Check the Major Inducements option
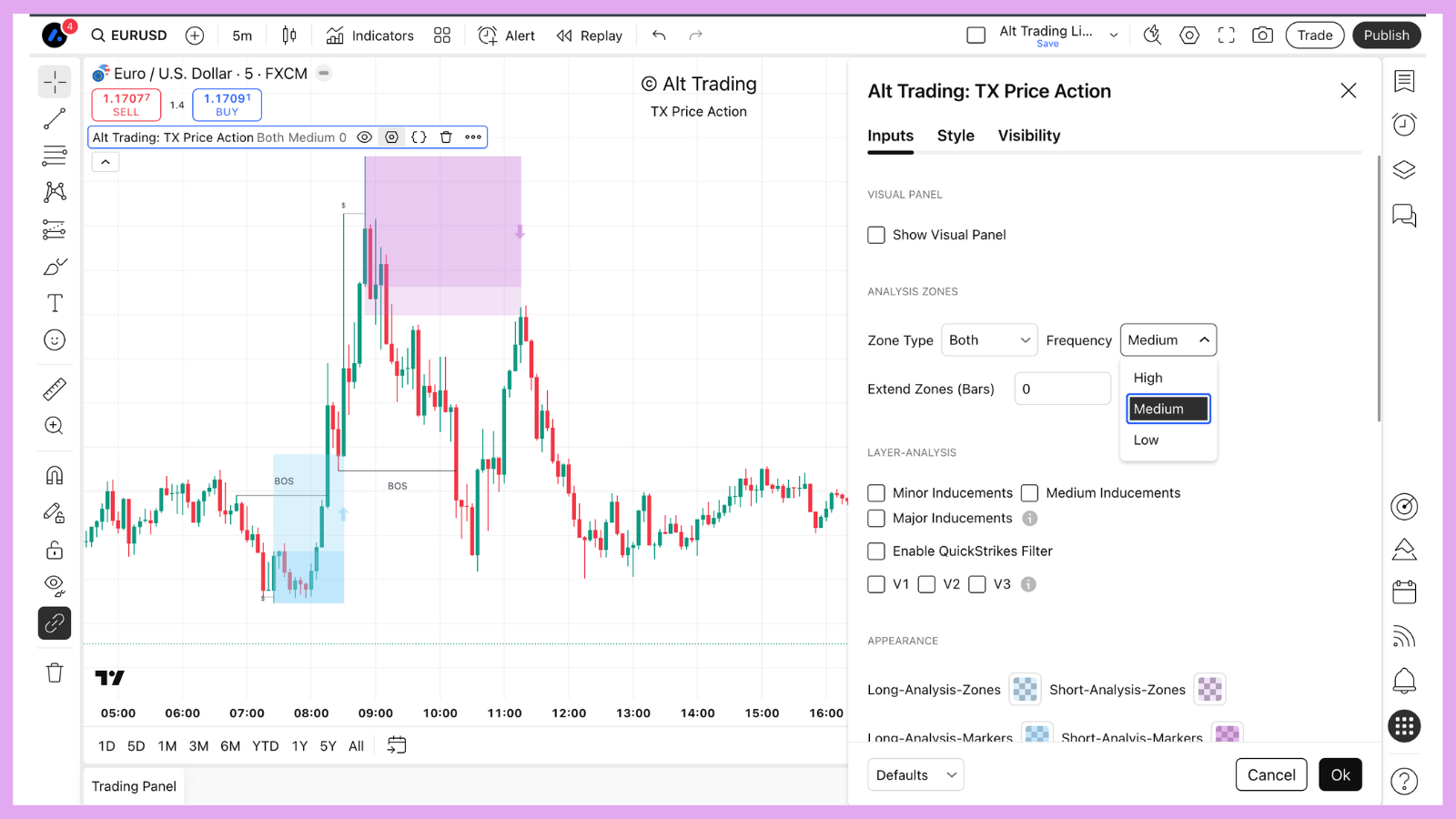The height and width of the screenshot is (819, 1456). 875,518
